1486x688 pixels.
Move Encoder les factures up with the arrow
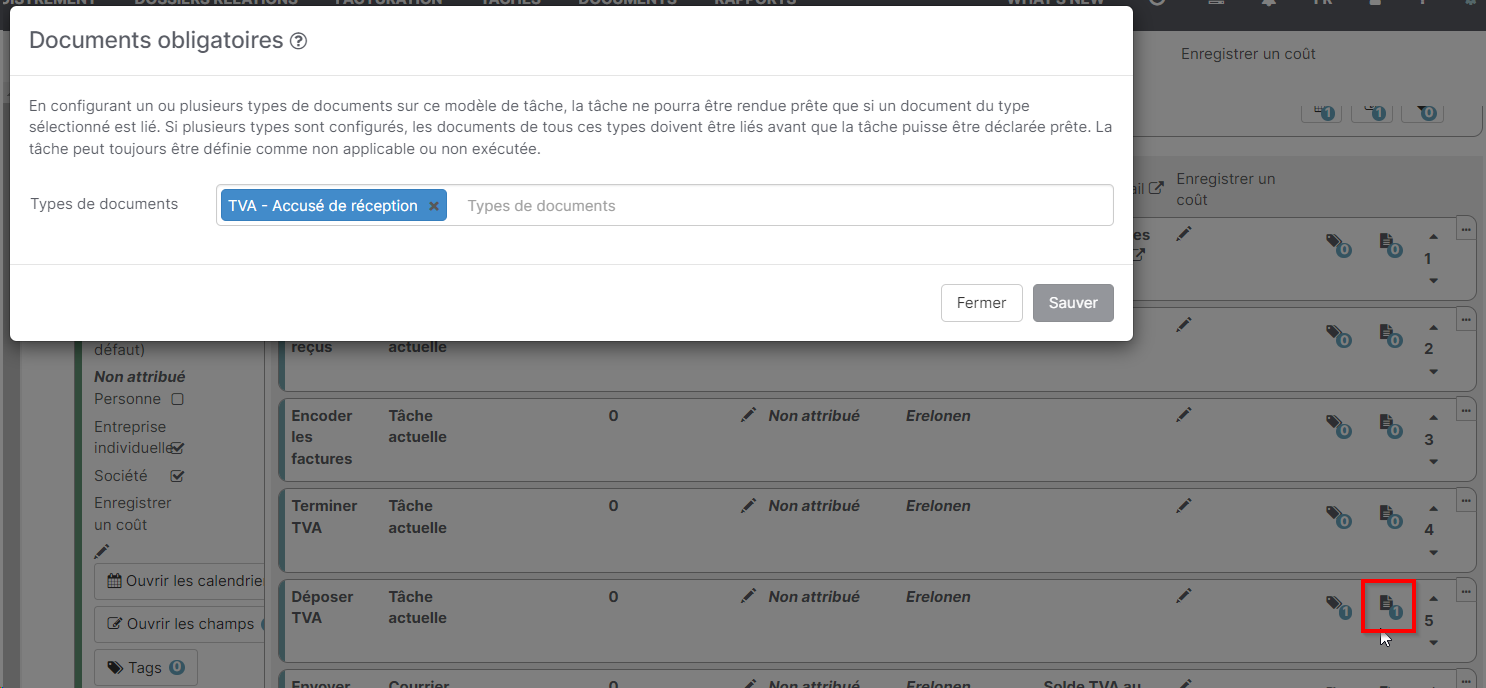[1433, 416]
